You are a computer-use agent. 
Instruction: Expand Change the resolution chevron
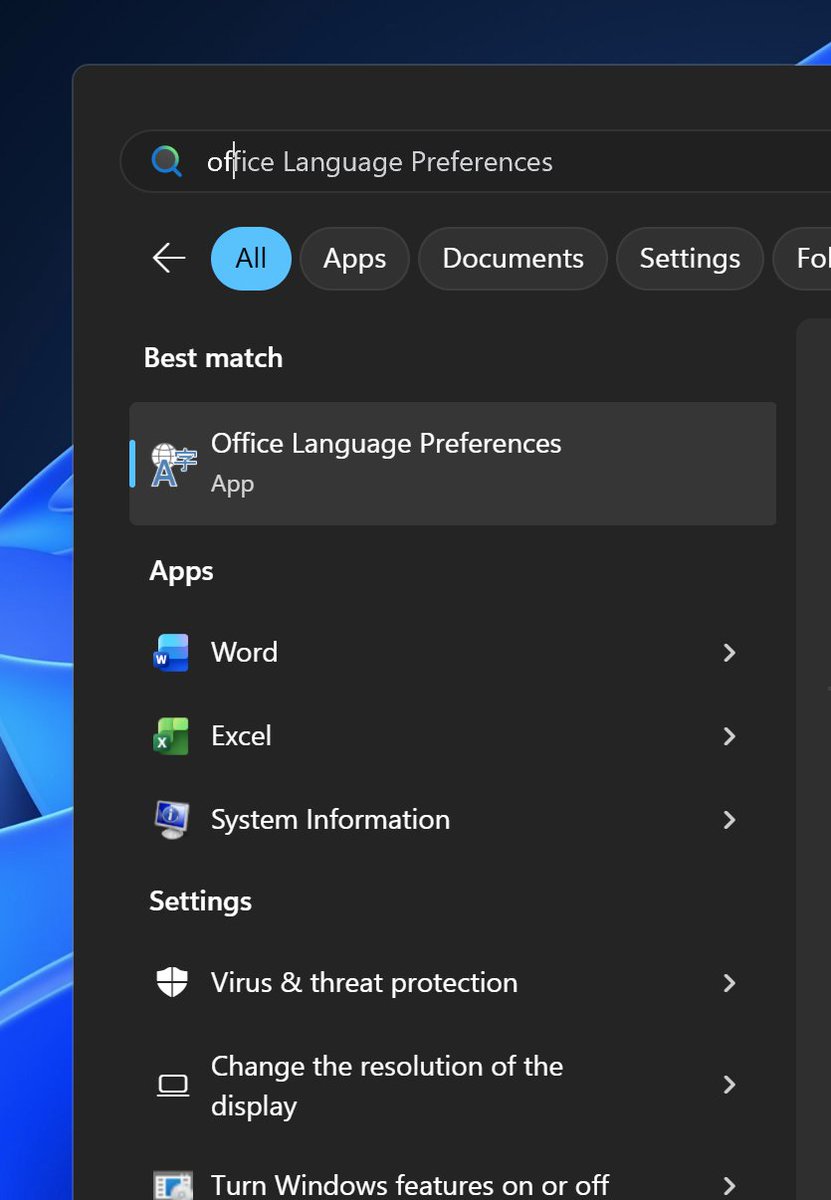click(x=729, y=1085)
